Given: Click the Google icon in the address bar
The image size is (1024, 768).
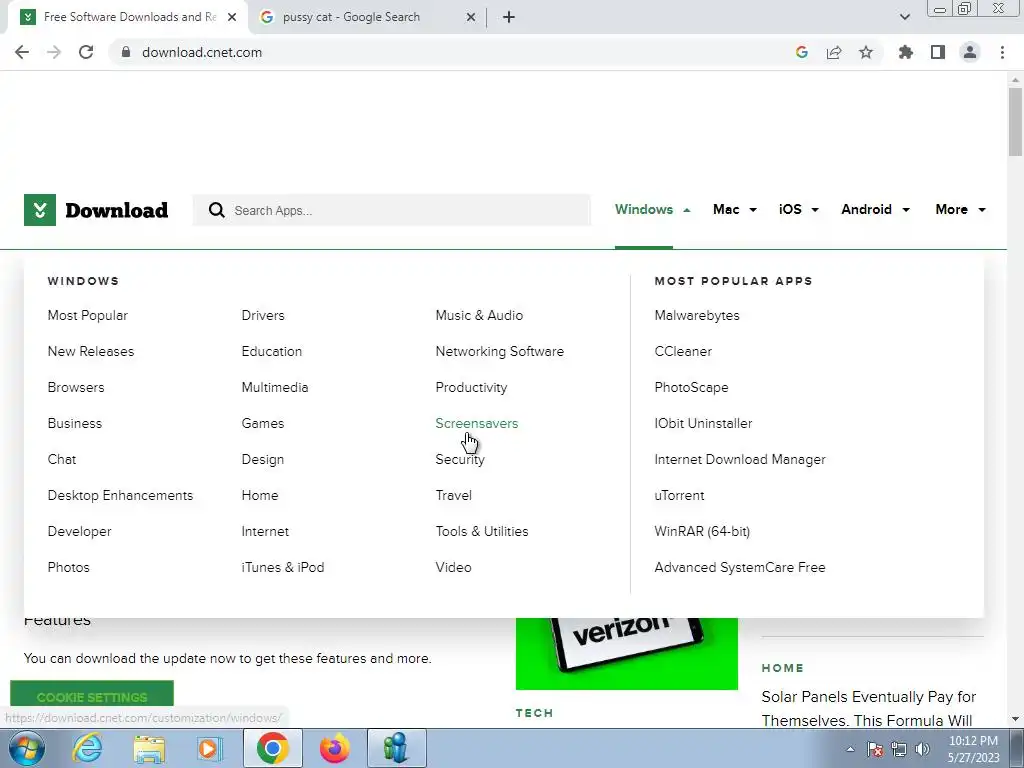Looking at the screenshot, I should click(802, 52).
